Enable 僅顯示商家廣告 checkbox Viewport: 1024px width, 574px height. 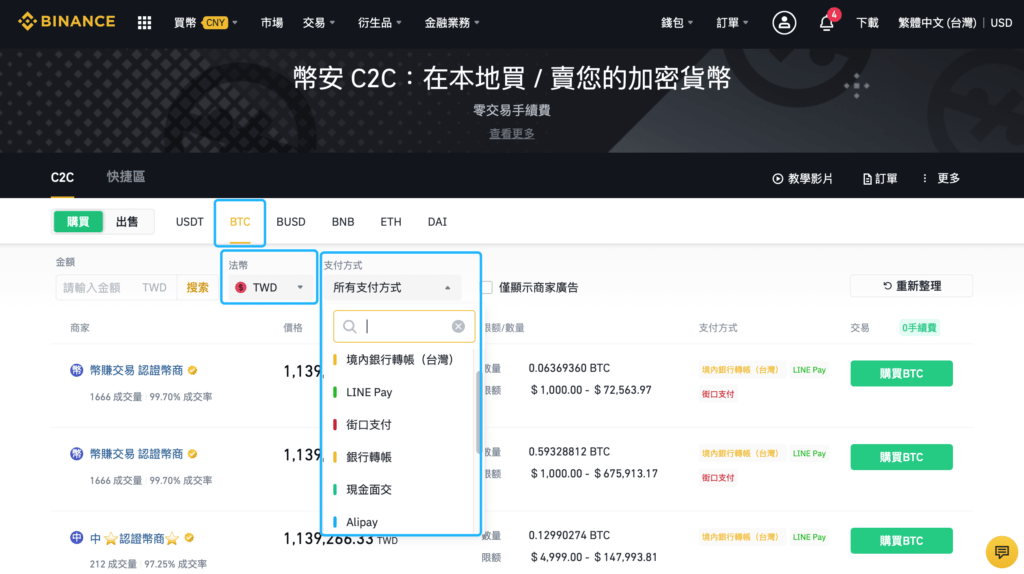coord(487,288)
